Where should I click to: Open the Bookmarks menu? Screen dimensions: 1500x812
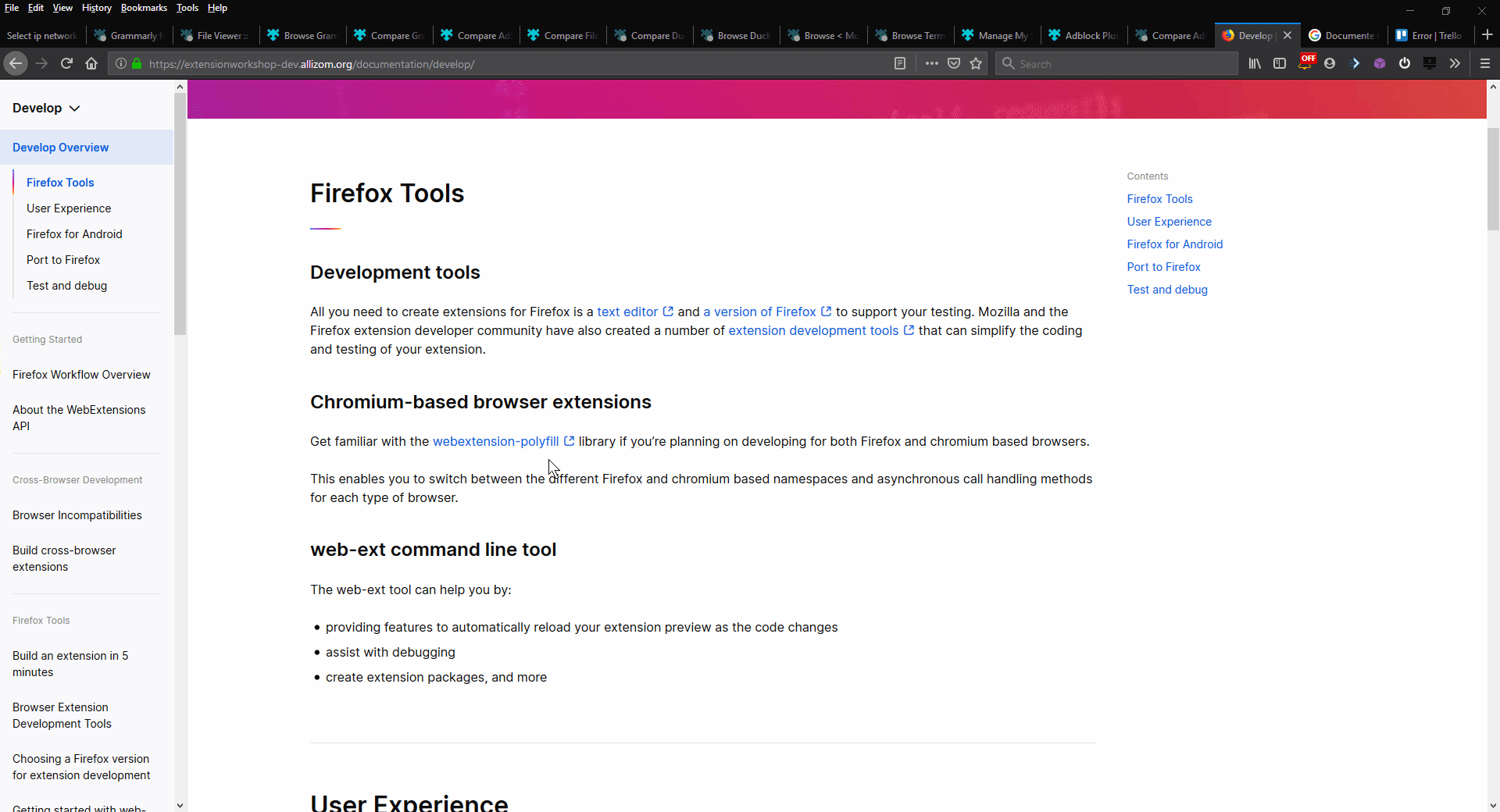[x=143, y=8]
